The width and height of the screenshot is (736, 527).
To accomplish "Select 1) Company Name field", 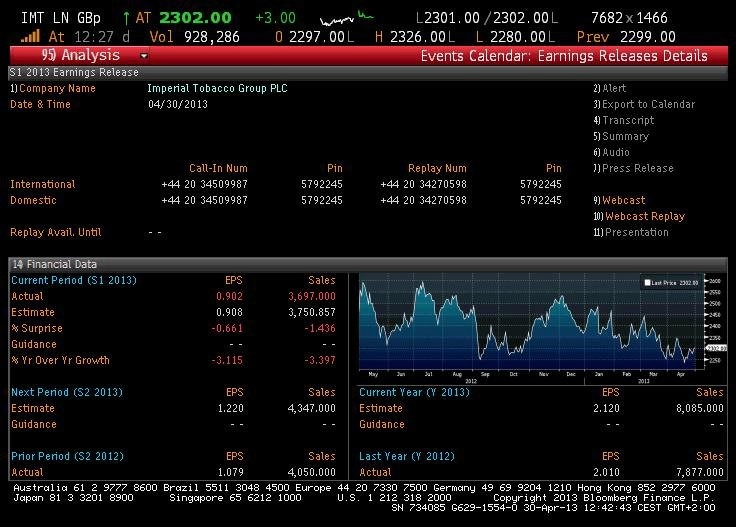I will coord(53,88).
